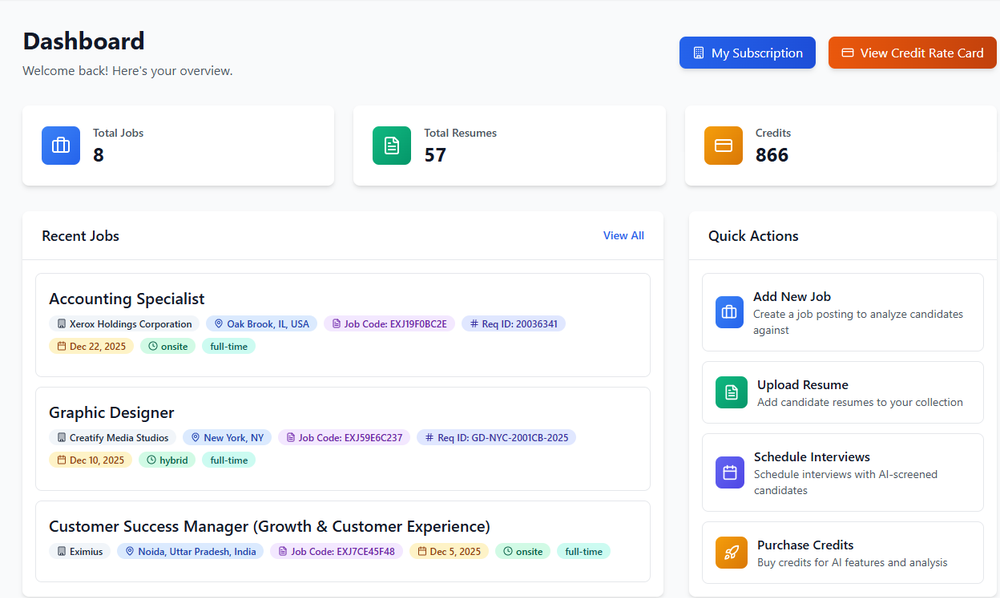The height and width of the screenshot is (598, 1000).
Task: Click full-time tag under Accounting Specialist
Action: tap(228, 346)
